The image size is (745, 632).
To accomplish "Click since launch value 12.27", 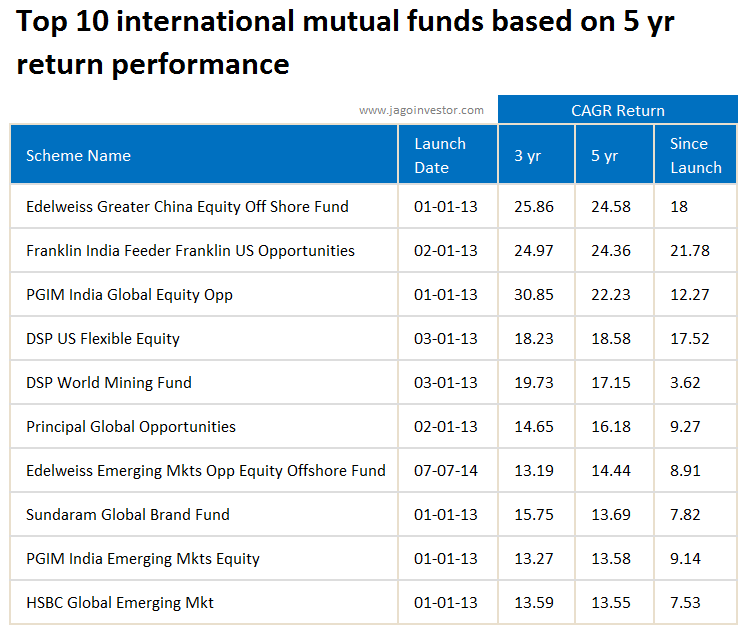I will click(x=690, y=295).
